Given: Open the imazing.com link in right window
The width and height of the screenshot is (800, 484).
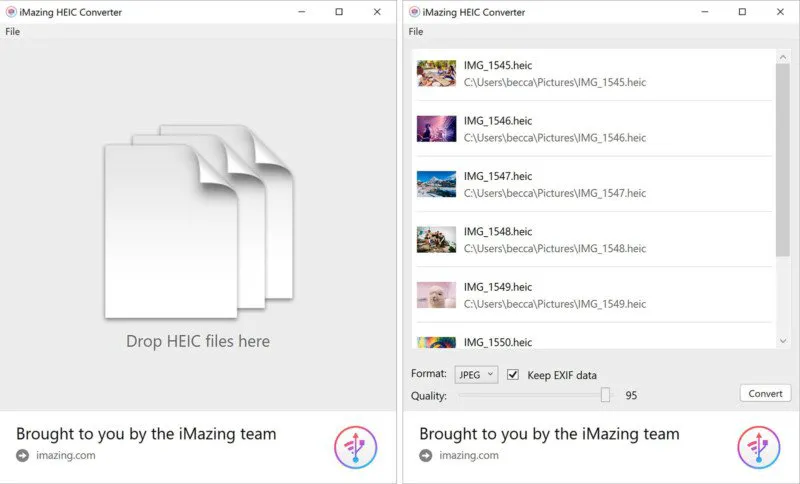Looking at the screenshot, I should coord(468,456).
